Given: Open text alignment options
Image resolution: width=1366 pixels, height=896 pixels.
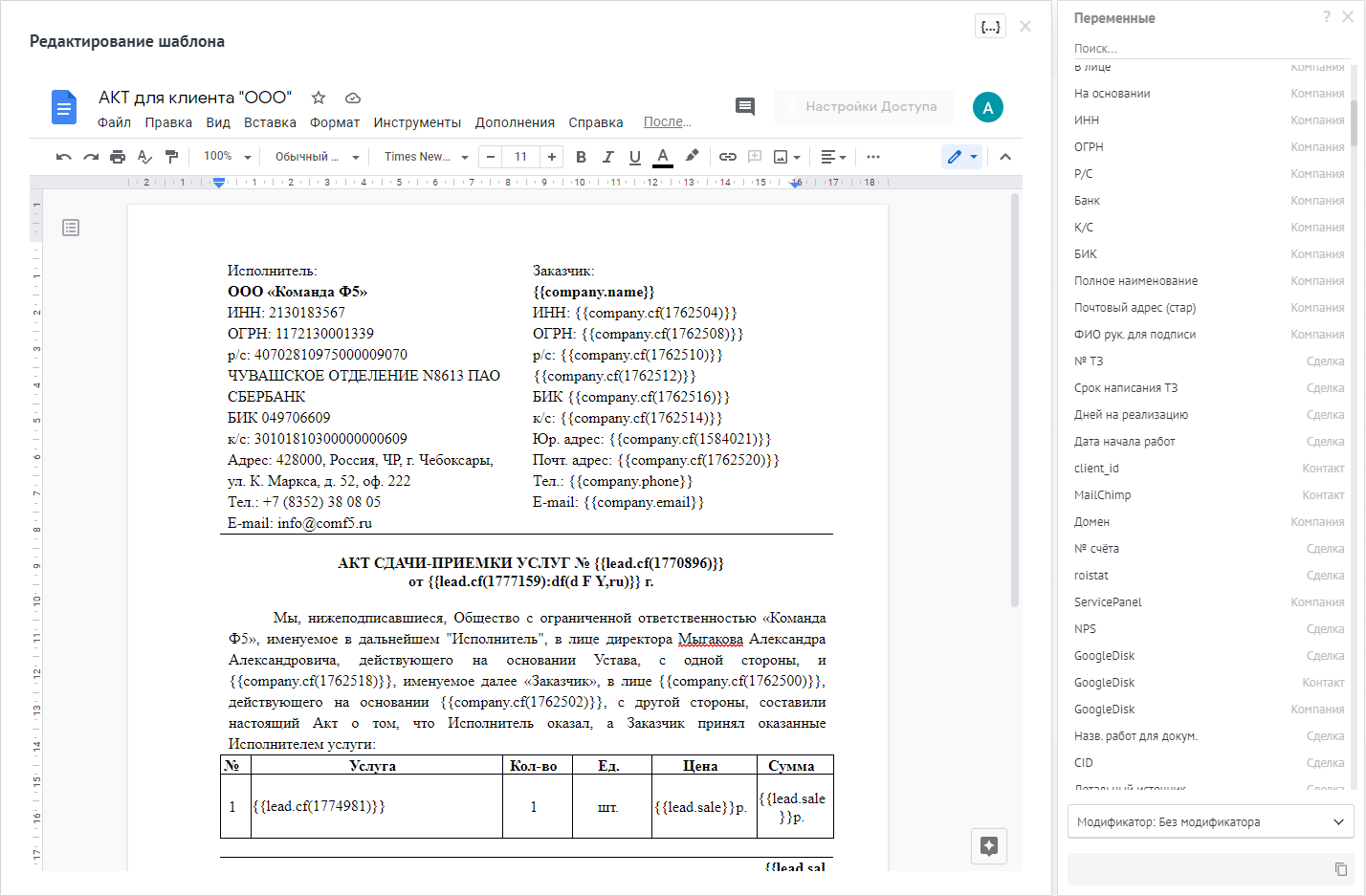Looking at the screenshot, I should pos(833,157).
